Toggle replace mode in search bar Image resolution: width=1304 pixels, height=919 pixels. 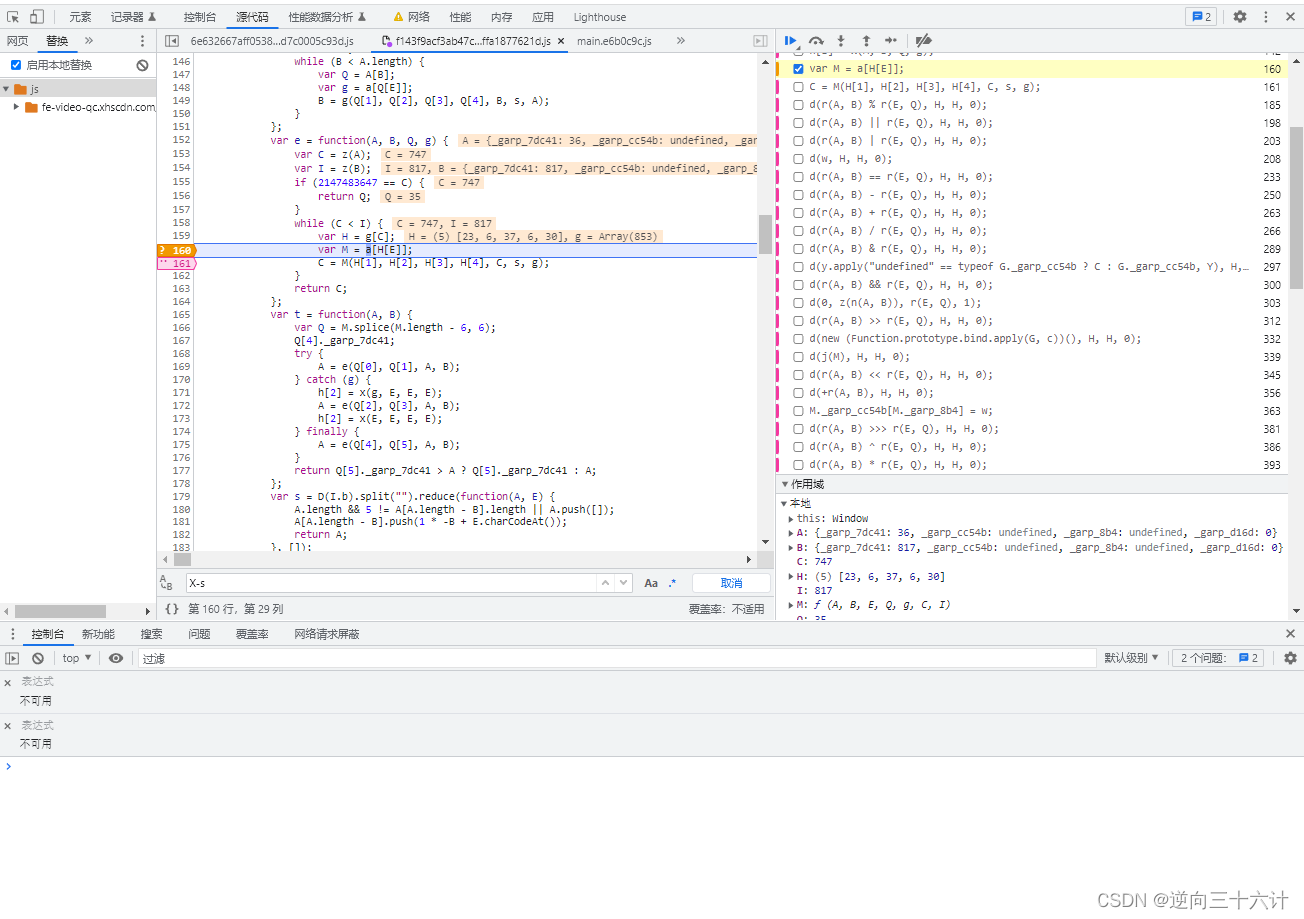pyautogui.click(x=167, y=583)
